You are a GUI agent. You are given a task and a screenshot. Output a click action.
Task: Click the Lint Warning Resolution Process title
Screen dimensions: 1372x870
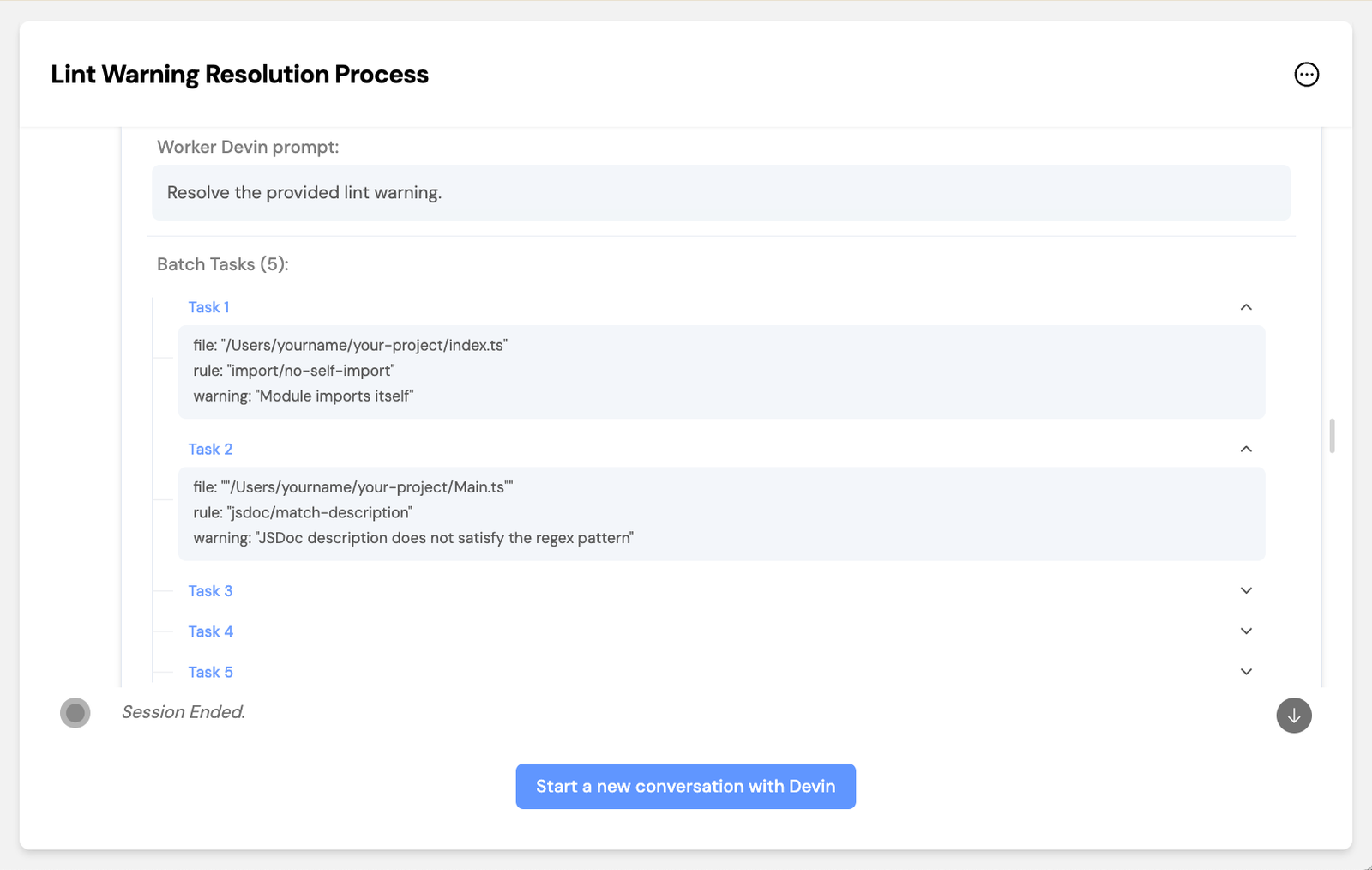[x=239, y=75]
